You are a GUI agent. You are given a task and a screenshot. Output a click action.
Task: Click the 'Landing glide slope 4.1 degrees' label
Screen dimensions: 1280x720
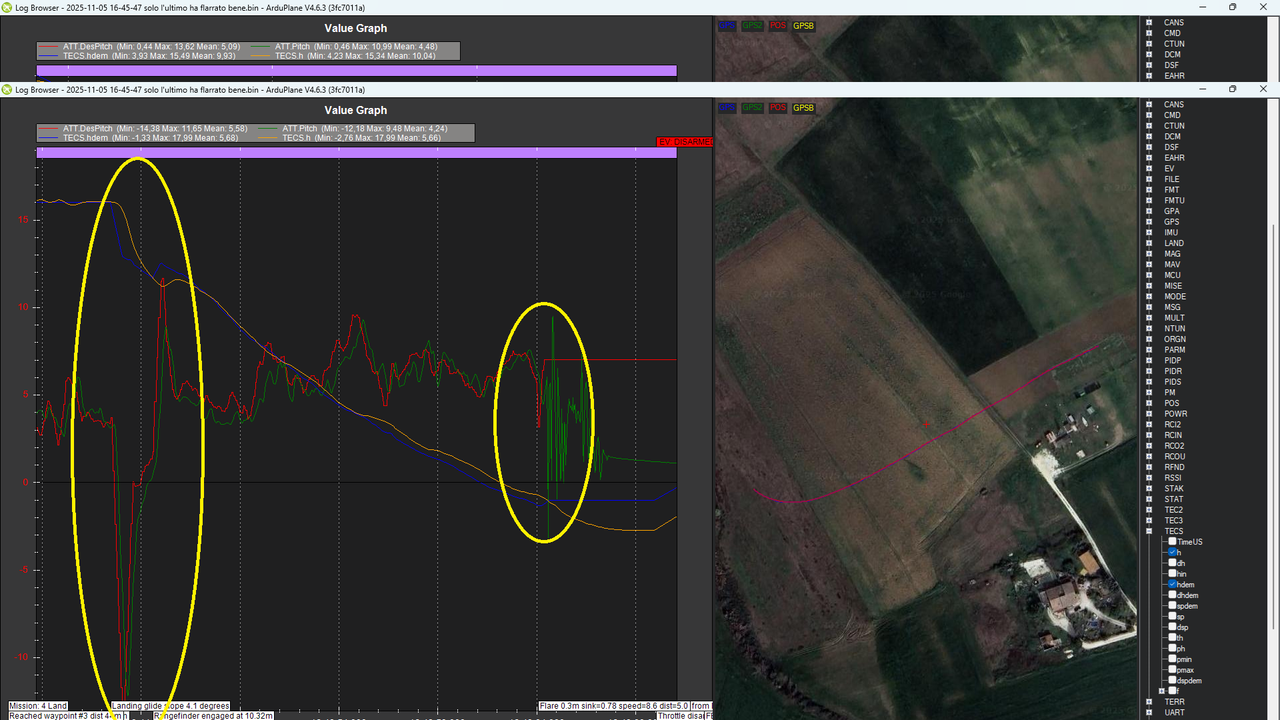click(170, 706)
